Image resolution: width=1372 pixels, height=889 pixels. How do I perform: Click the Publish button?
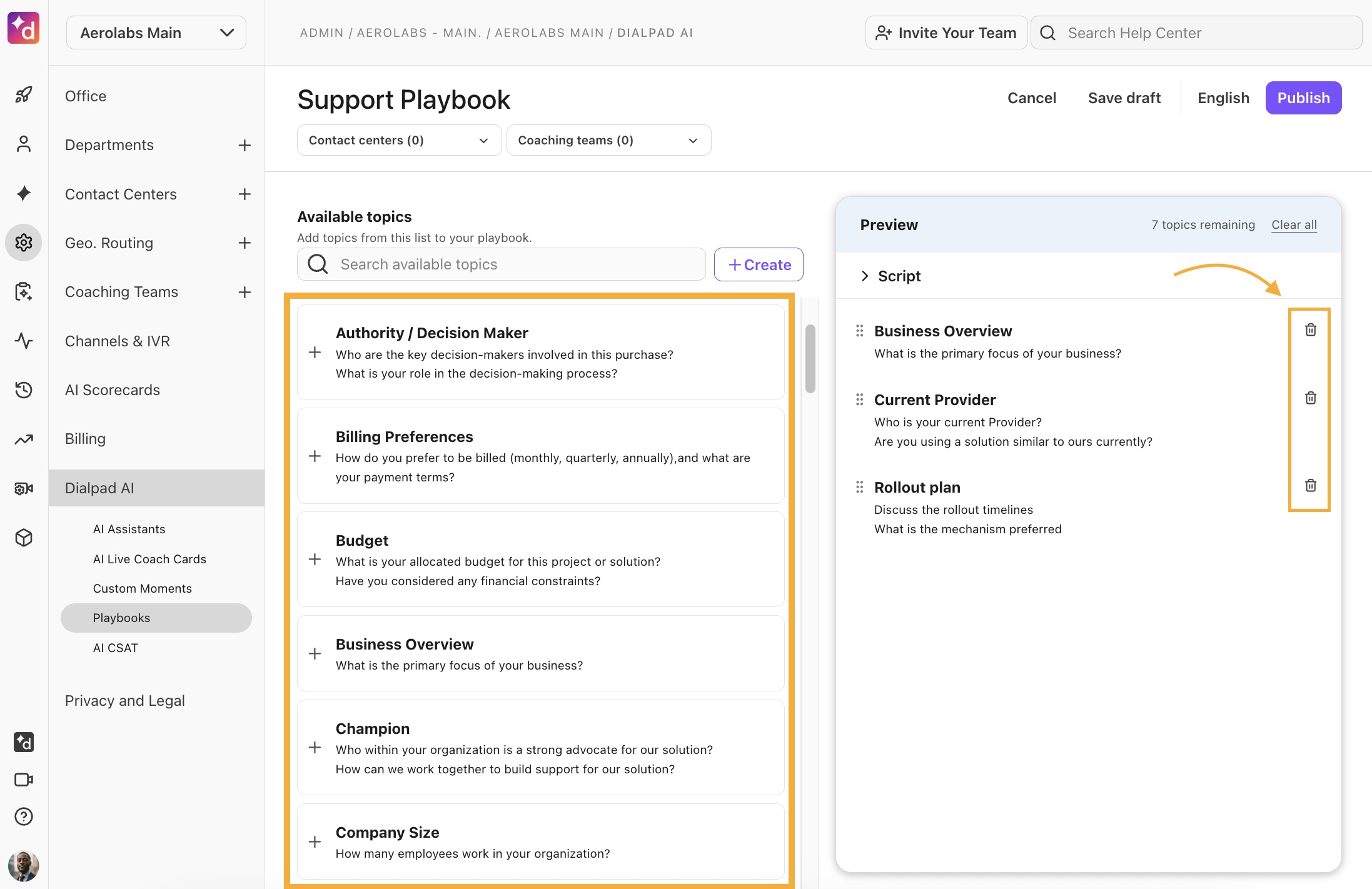click(1303, 98)
